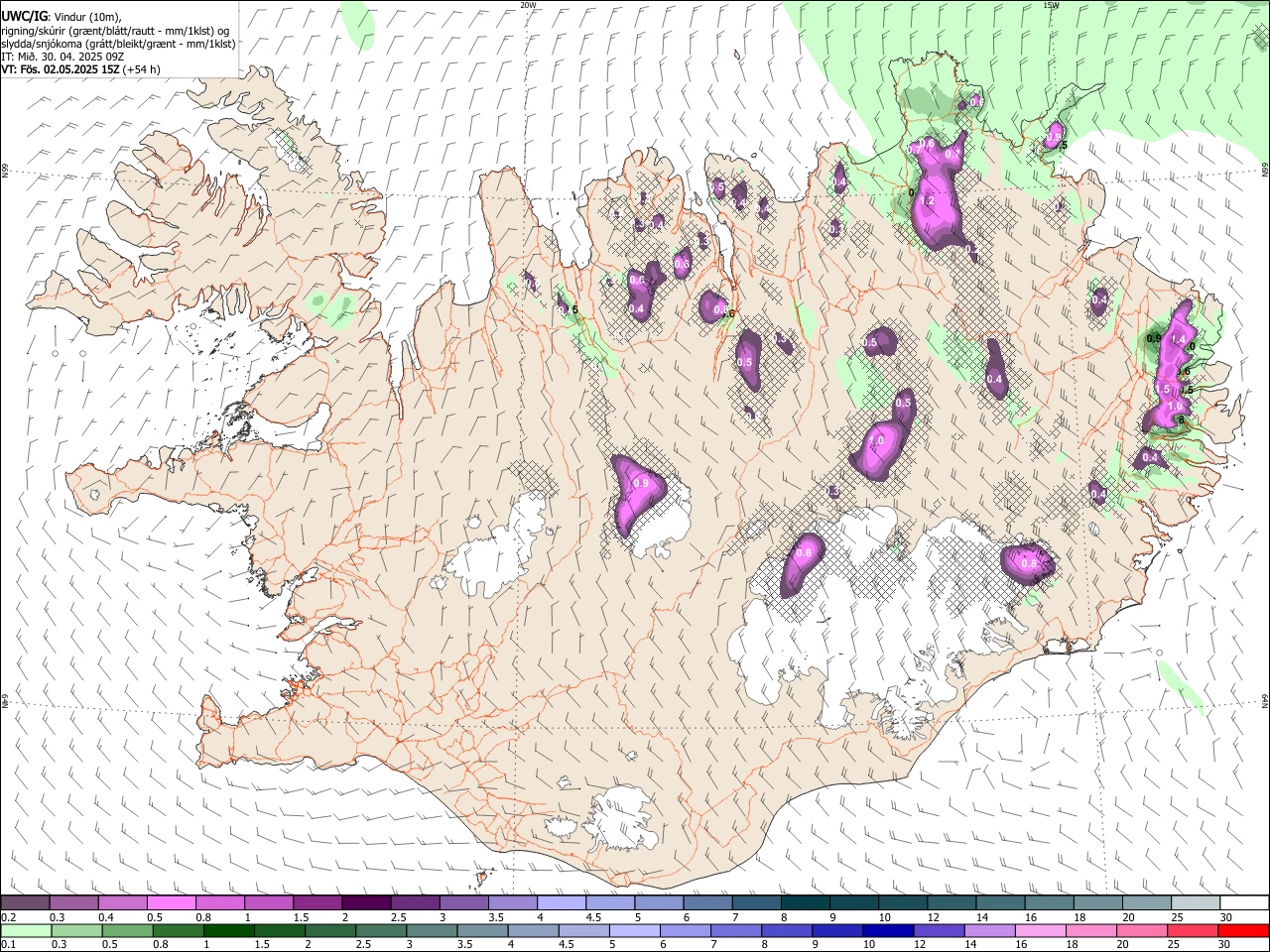Click the '0.2' label in the upper legend row
The width and height of the screenshot is (1270, 952).
point(8,917)
